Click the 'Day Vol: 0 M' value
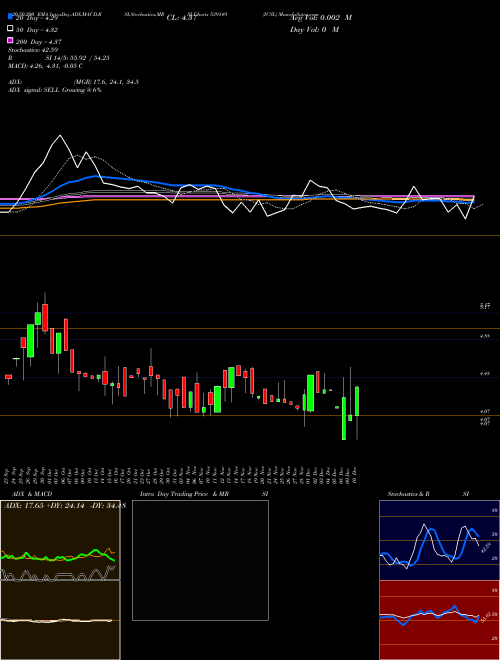500x660 pixels. coord(314,29)
